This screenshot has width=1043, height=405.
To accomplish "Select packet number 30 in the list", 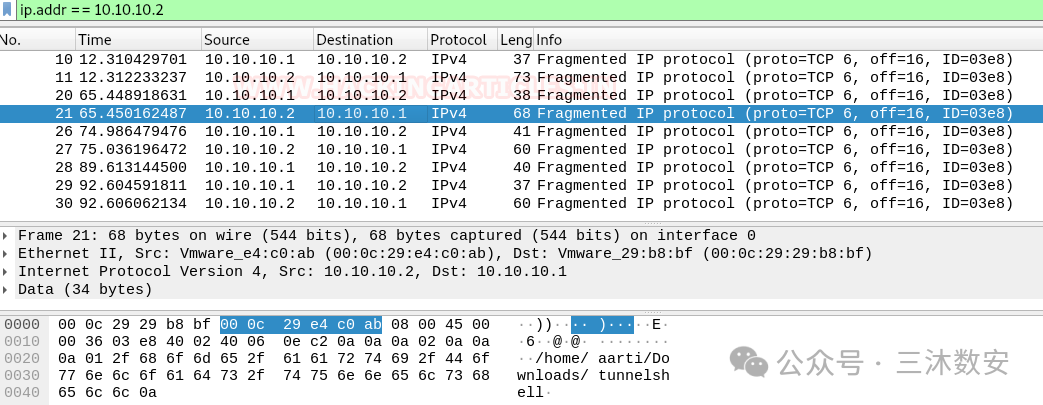I will 522,203.
